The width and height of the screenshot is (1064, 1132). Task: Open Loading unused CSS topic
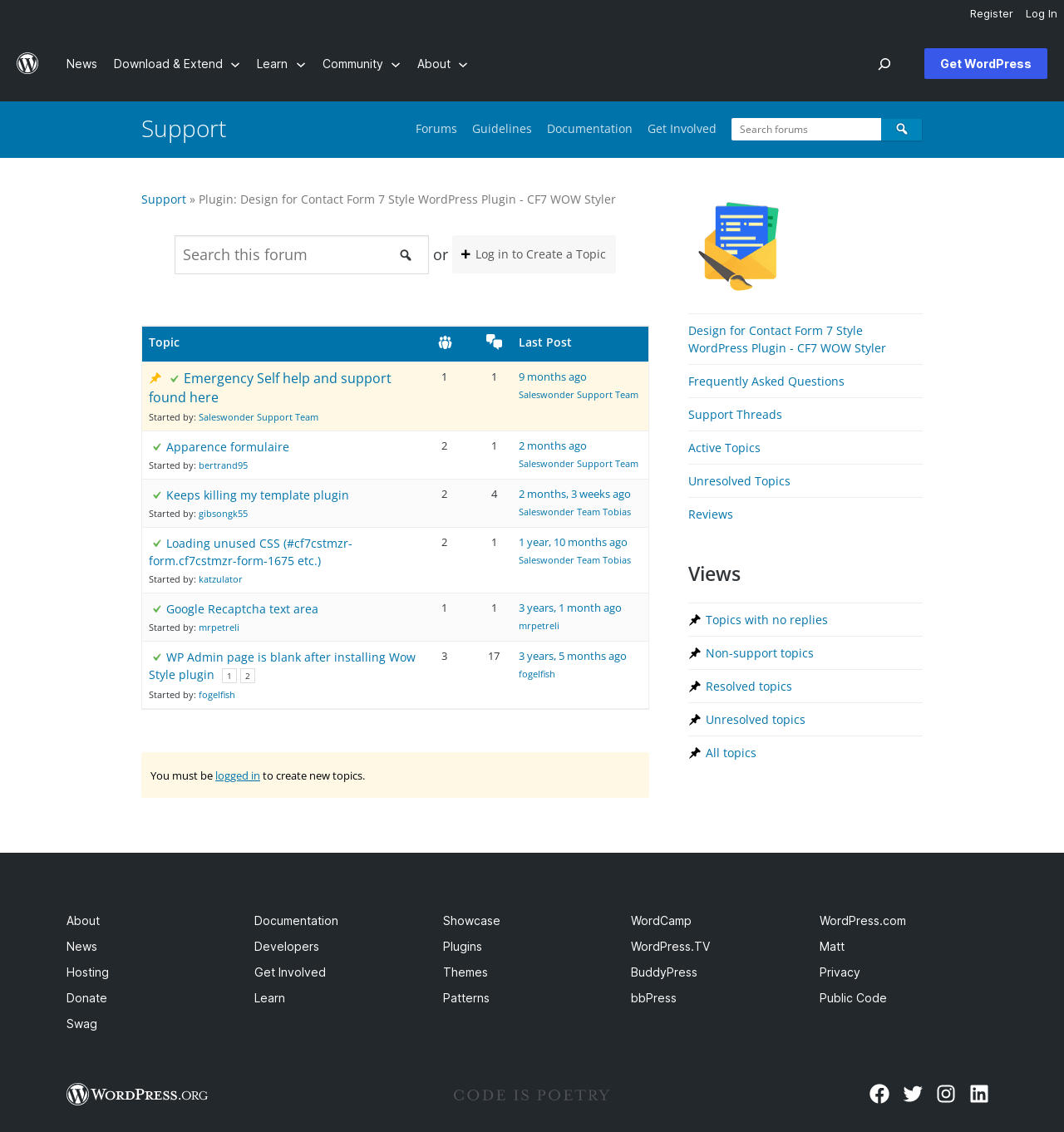pyautogui.click(x=250, y=552)
